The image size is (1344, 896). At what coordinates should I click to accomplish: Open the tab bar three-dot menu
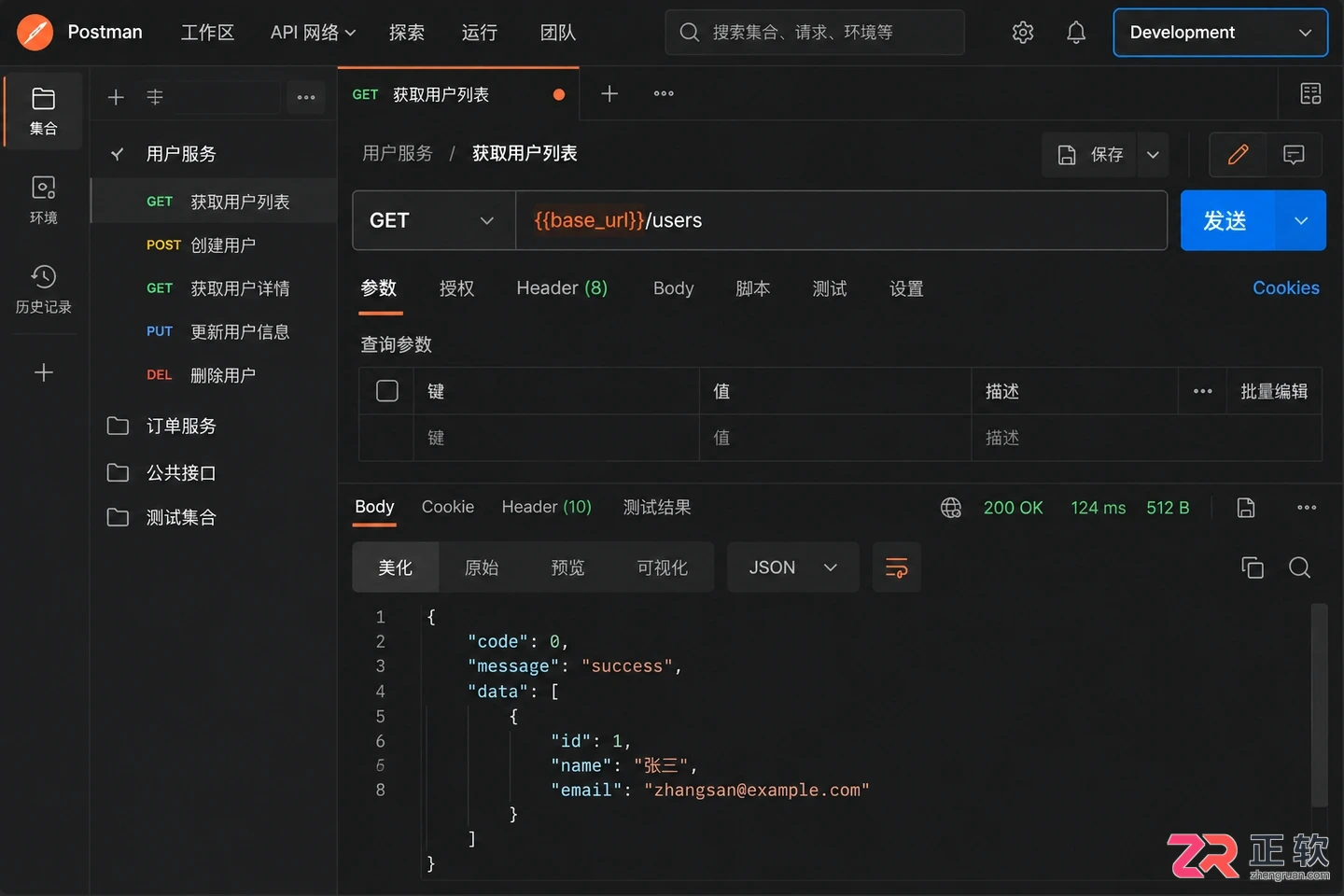pyautogui.click(x=664, y=93)
